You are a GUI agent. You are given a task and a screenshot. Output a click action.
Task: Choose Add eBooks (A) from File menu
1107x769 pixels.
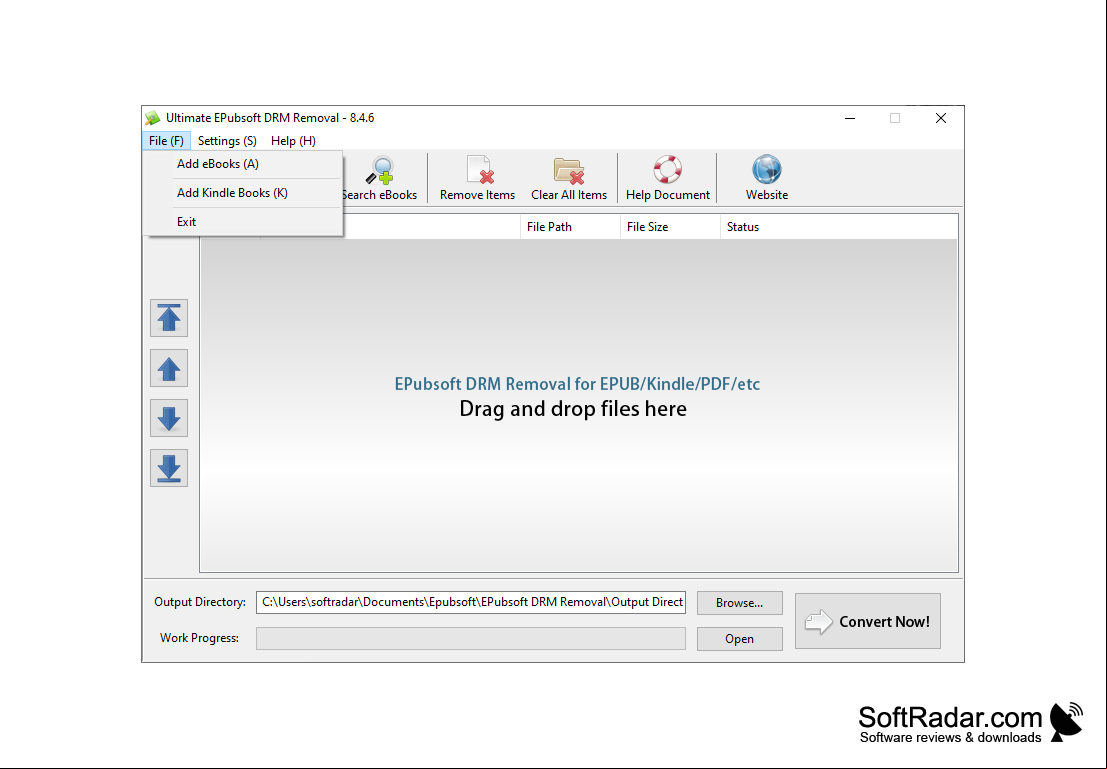[x=243, y=164]
